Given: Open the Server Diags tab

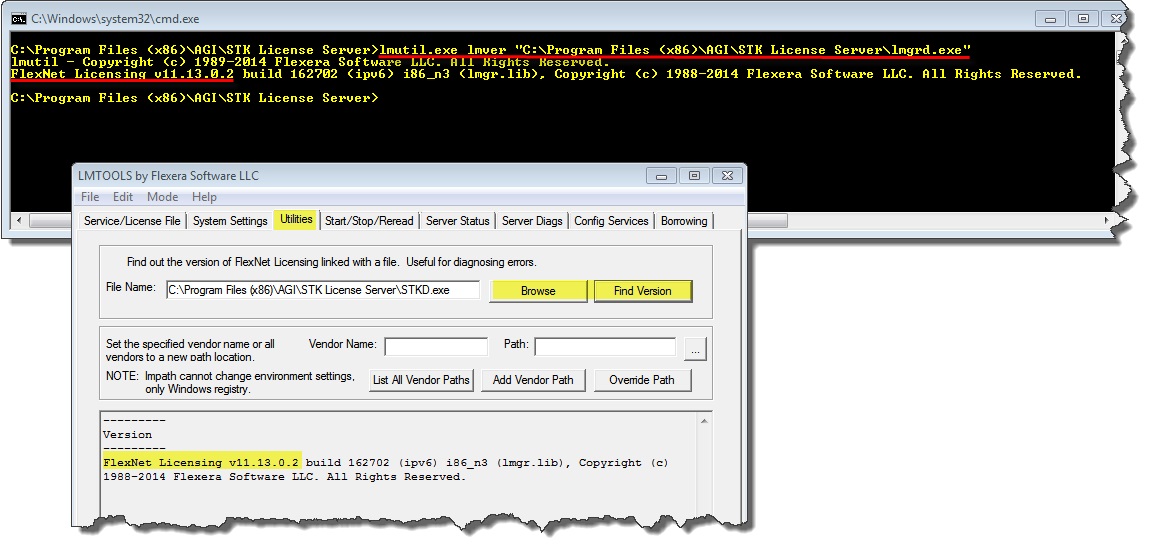Looking at the screenshot, I should [532, 221].
